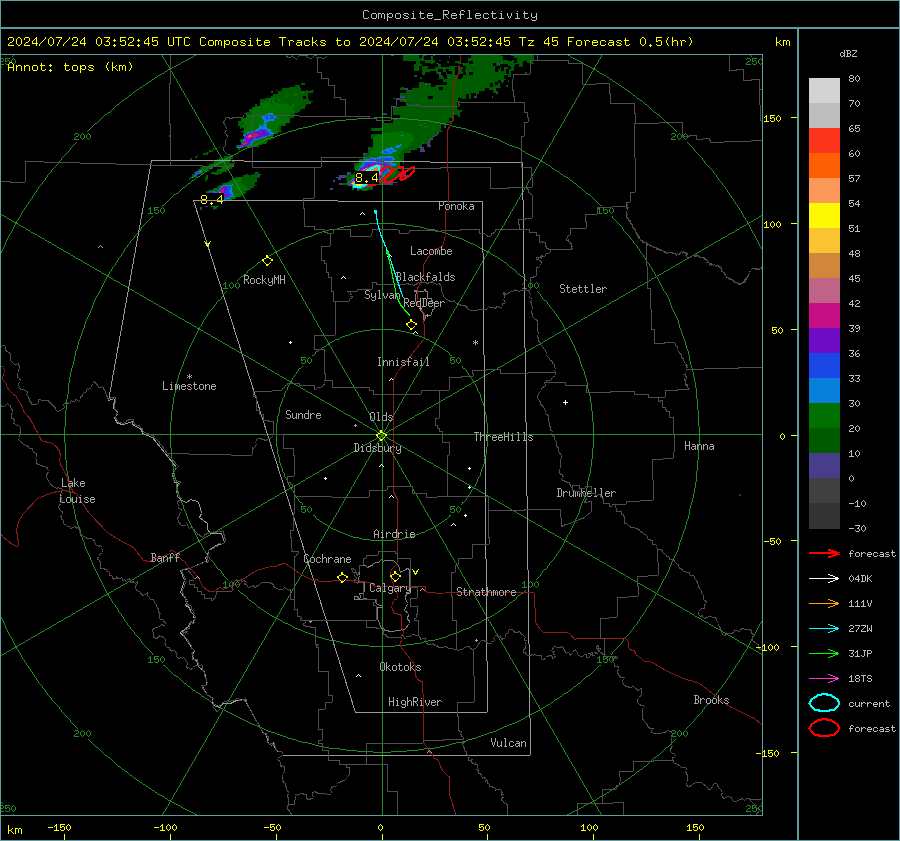This screenshot has width=900, height=841.
Task: Click the asterisk marker above Limestone
Action: (189, 377)
